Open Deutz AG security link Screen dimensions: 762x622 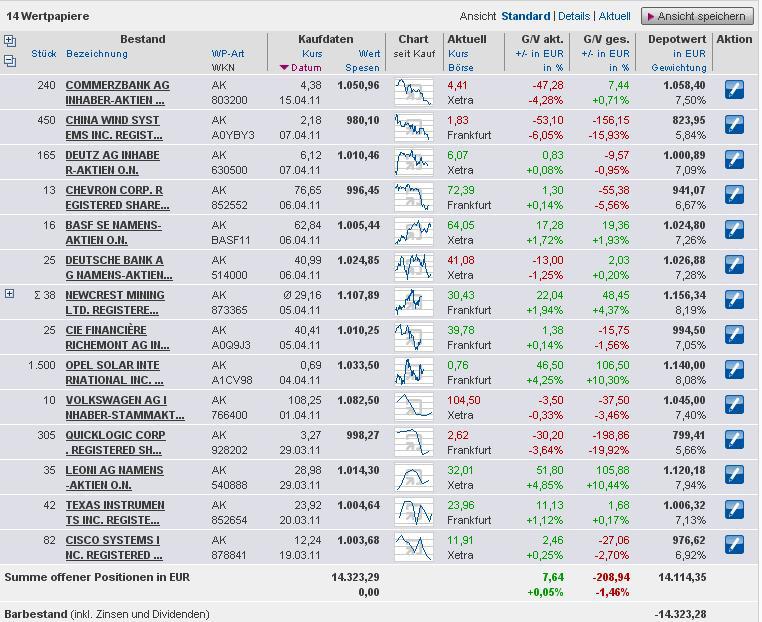[x=112, y=162]
